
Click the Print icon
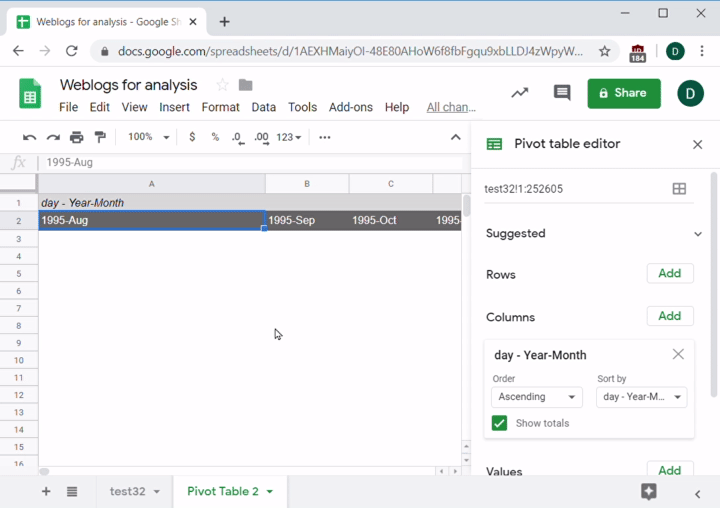[x=77, y=137]
